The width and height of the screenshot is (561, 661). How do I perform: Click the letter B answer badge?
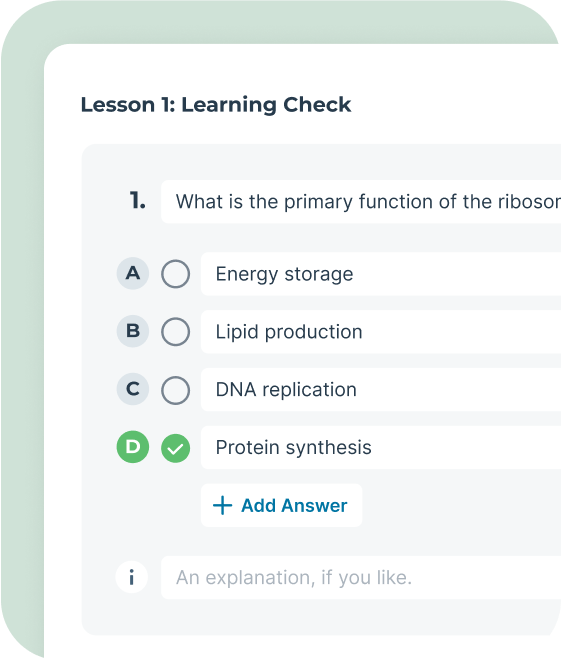pyautogui.click(x=133, y=331)
